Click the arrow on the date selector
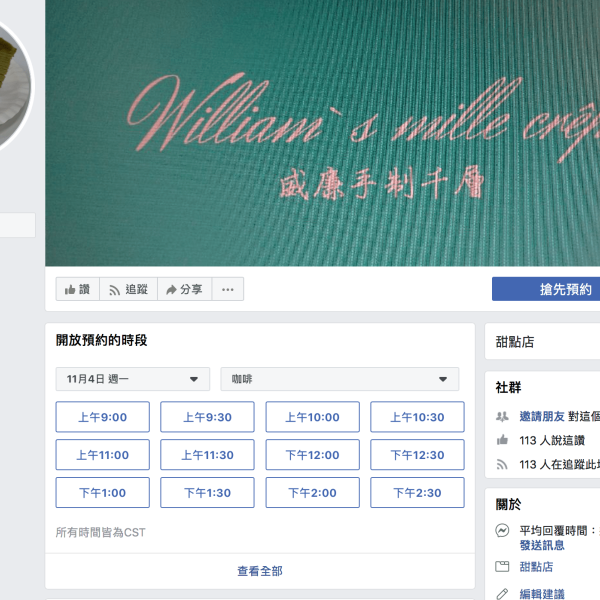Image resolution: width=600 pixels, height=600 pixels. pos(194,379)
